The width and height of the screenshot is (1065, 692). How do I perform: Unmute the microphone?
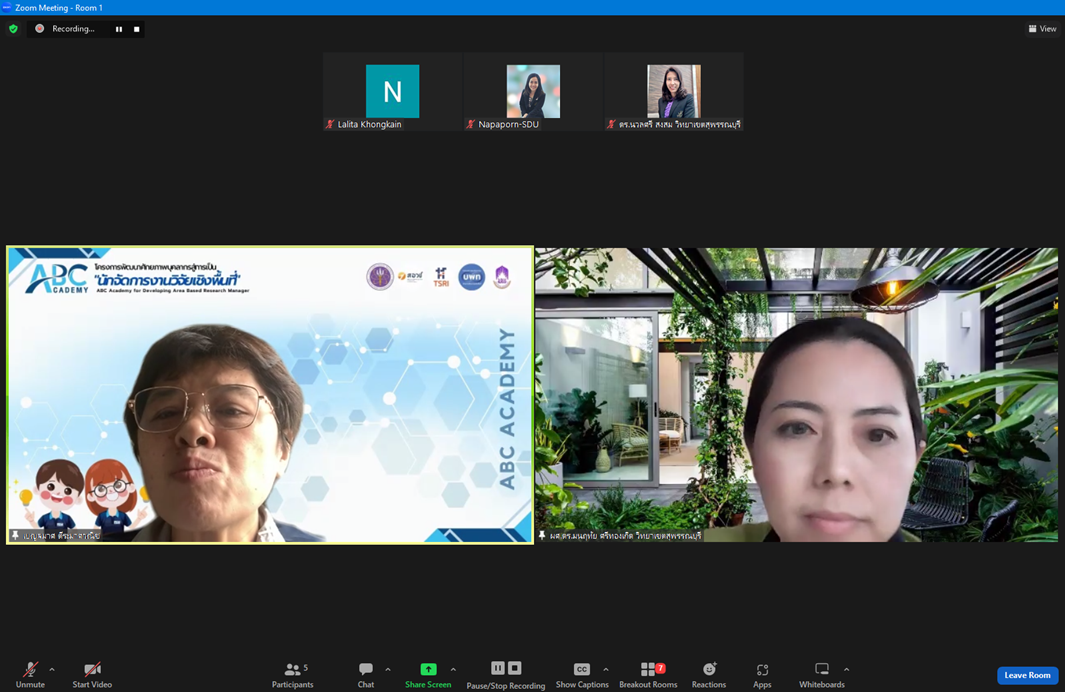[x=30, y=672]
